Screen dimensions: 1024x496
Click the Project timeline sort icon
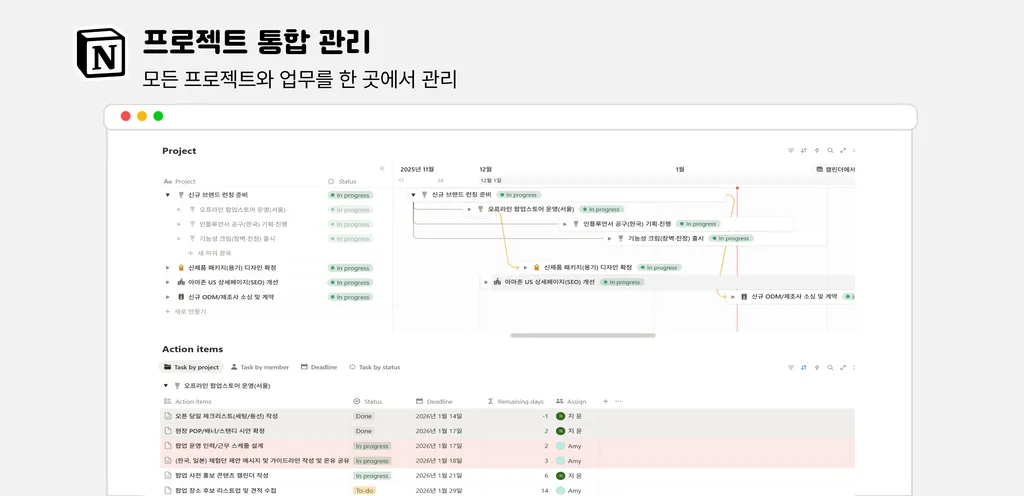803,151
